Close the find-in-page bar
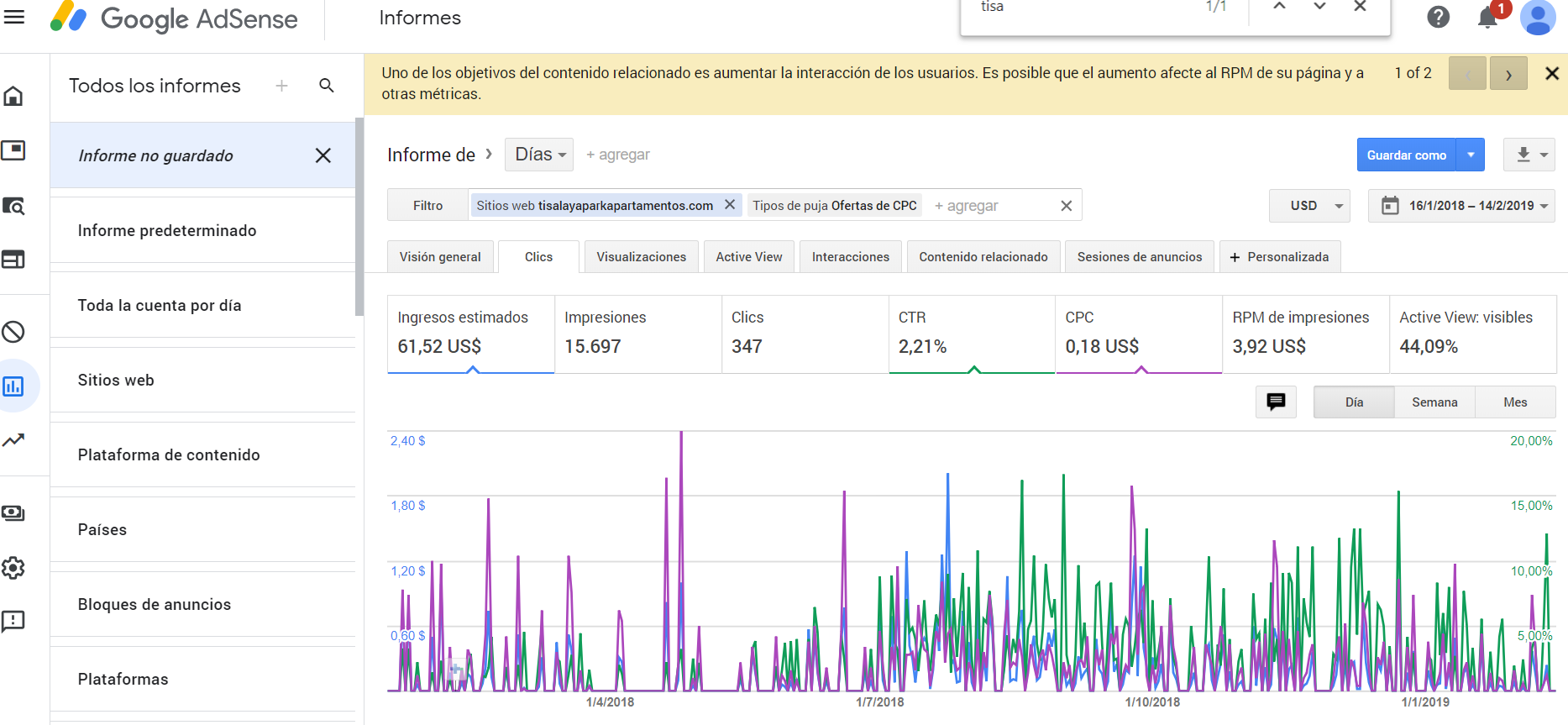The height and width of the screenshot is (725, 1568). click(x=1361, y=7)
